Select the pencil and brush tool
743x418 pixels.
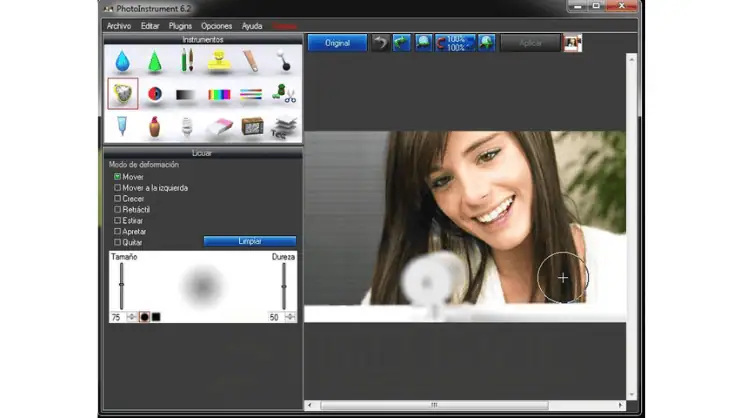pyautogui.click(x=187, y=61)
